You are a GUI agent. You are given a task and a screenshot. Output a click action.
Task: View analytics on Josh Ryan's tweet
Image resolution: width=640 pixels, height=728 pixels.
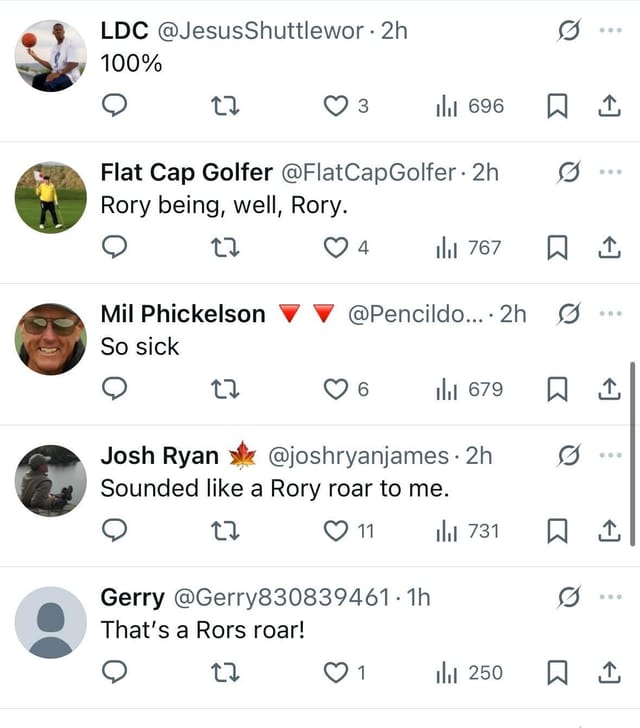[x=468, y=532]
